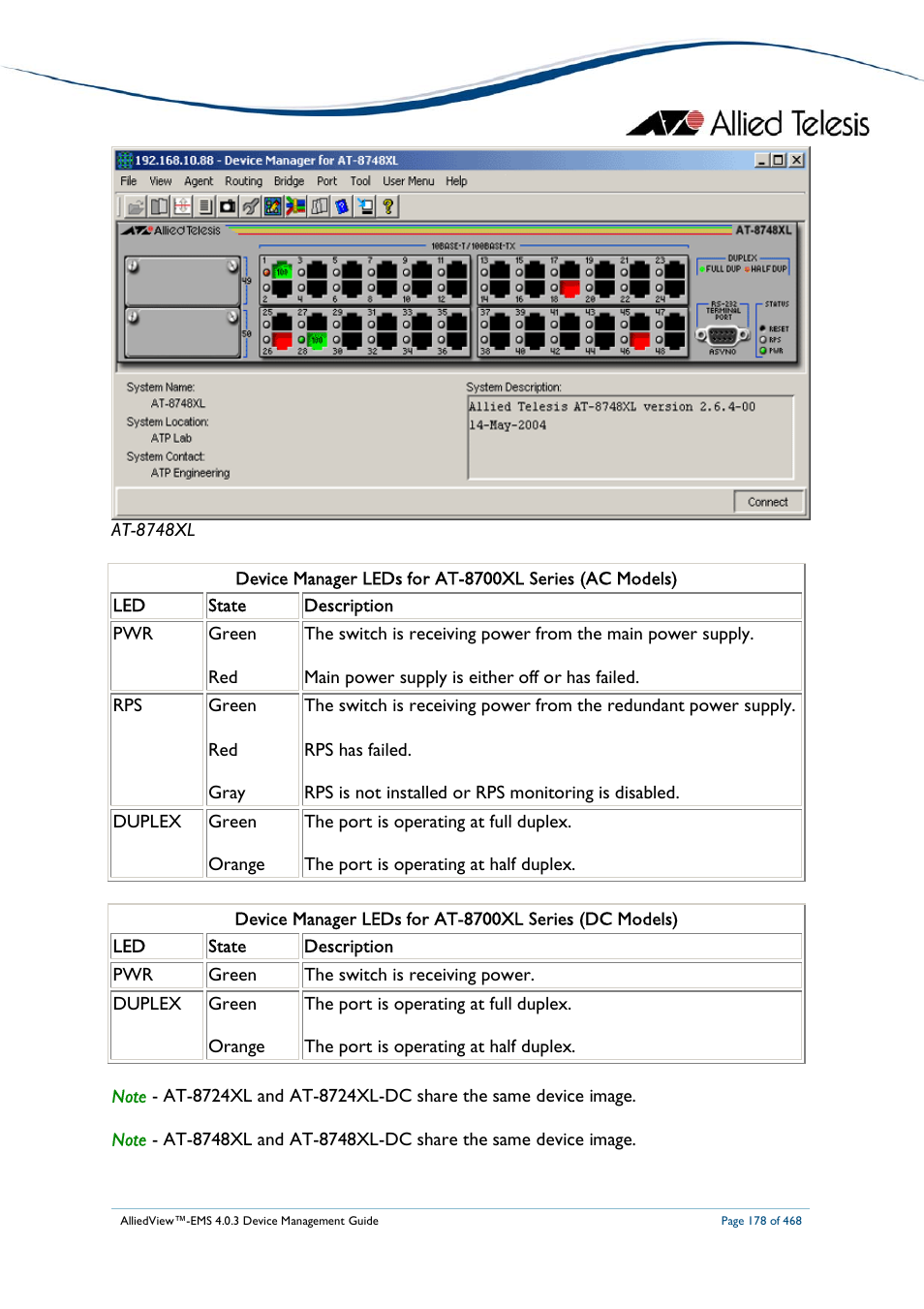Screen dimensions: 924x1309
Task: Click the open book toolbar icon
Action: [x=159, y=206]
